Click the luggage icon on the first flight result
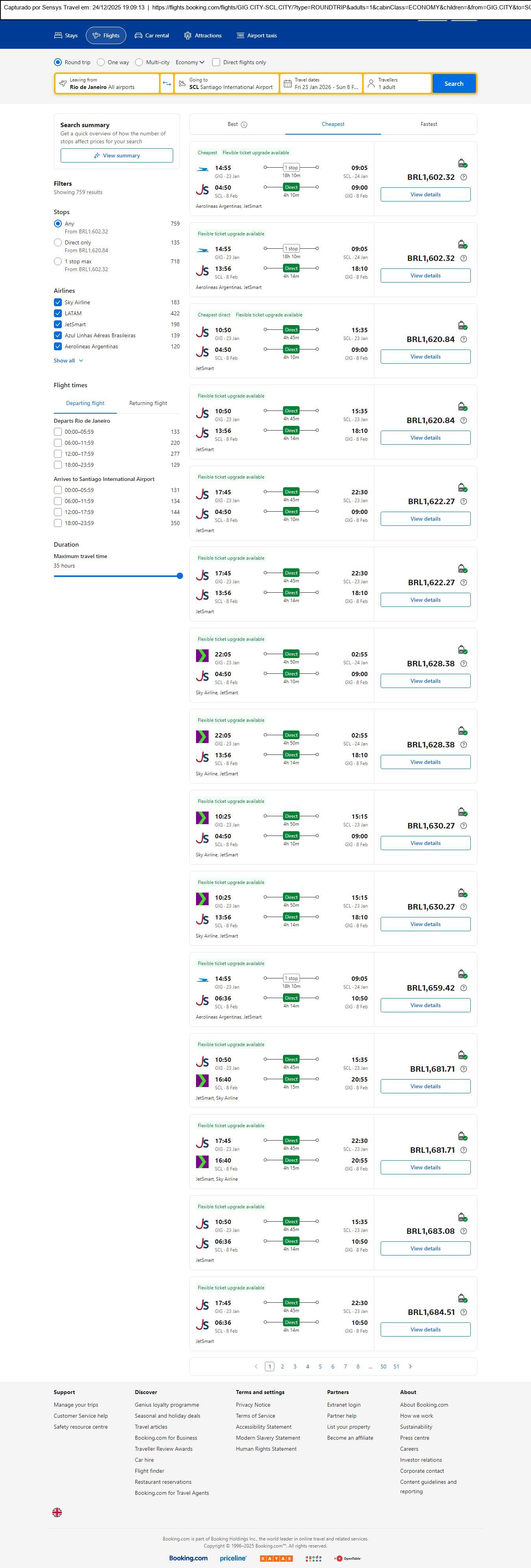531x1568 pixels. 462,163
